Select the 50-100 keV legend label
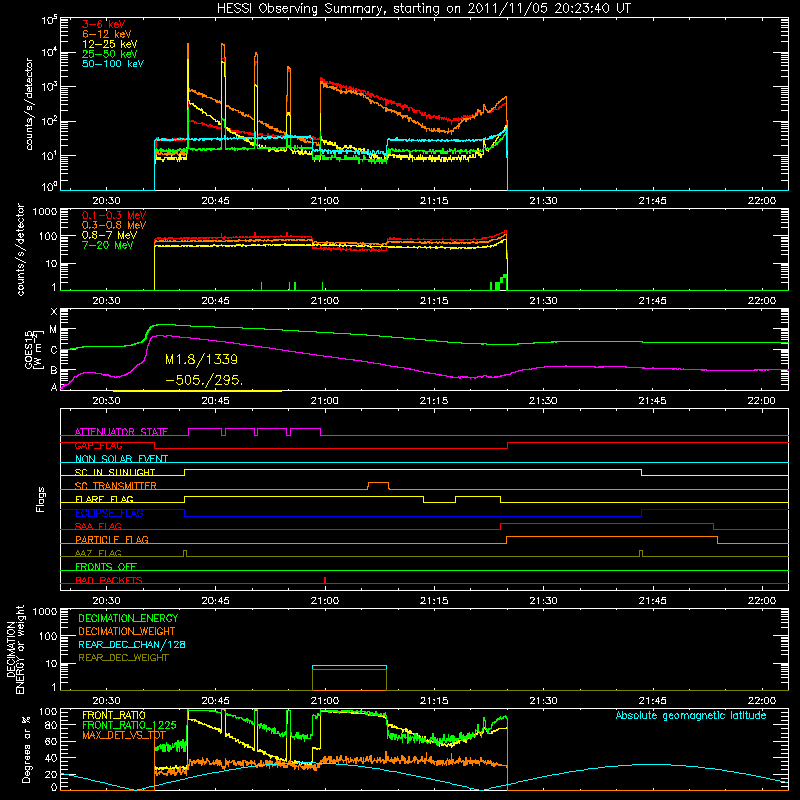 coord(113,64)
